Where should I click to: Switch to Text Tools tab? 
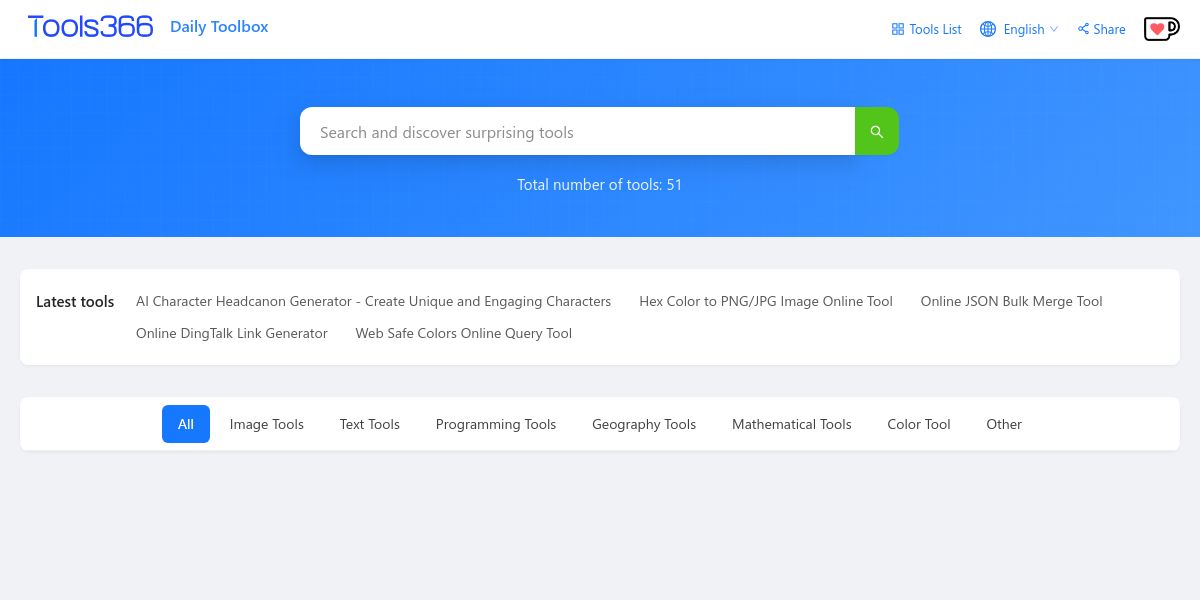coord(370,424)
